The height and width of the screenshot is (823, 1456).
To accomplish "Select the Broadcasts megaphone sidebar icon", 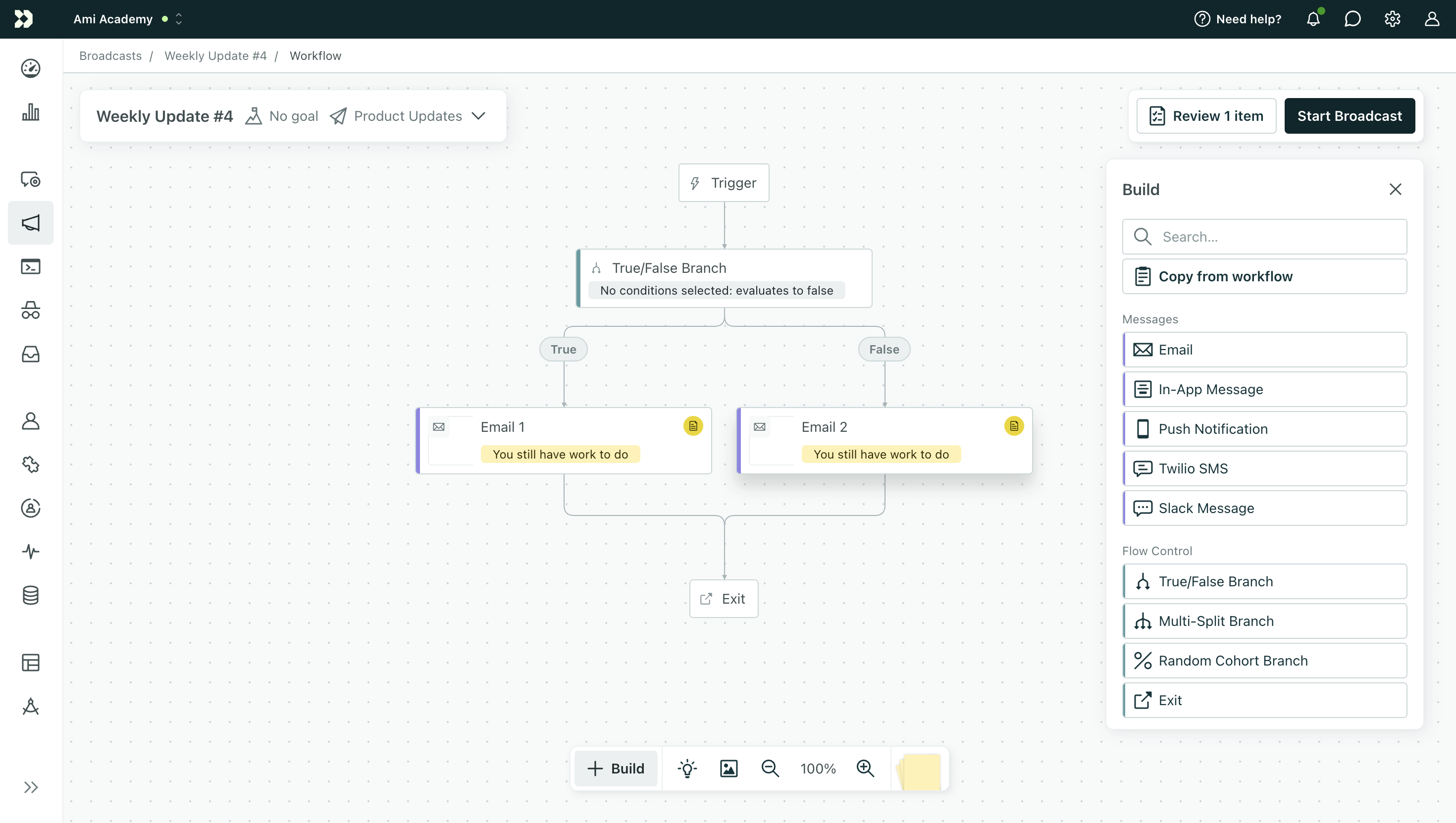I will (31, 223).
